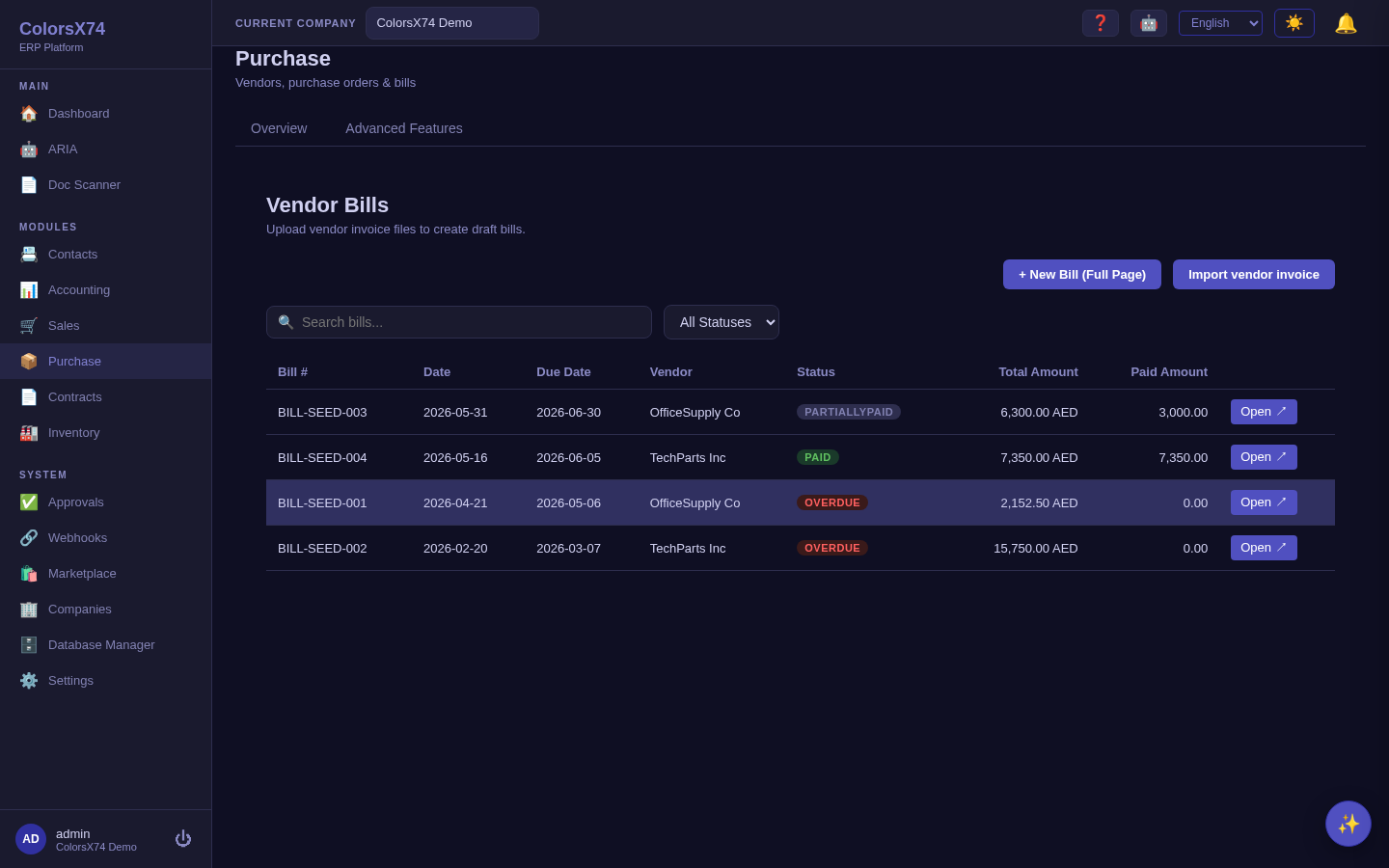Expand the All Statuses filter dropdown

(x=722, y=322)
